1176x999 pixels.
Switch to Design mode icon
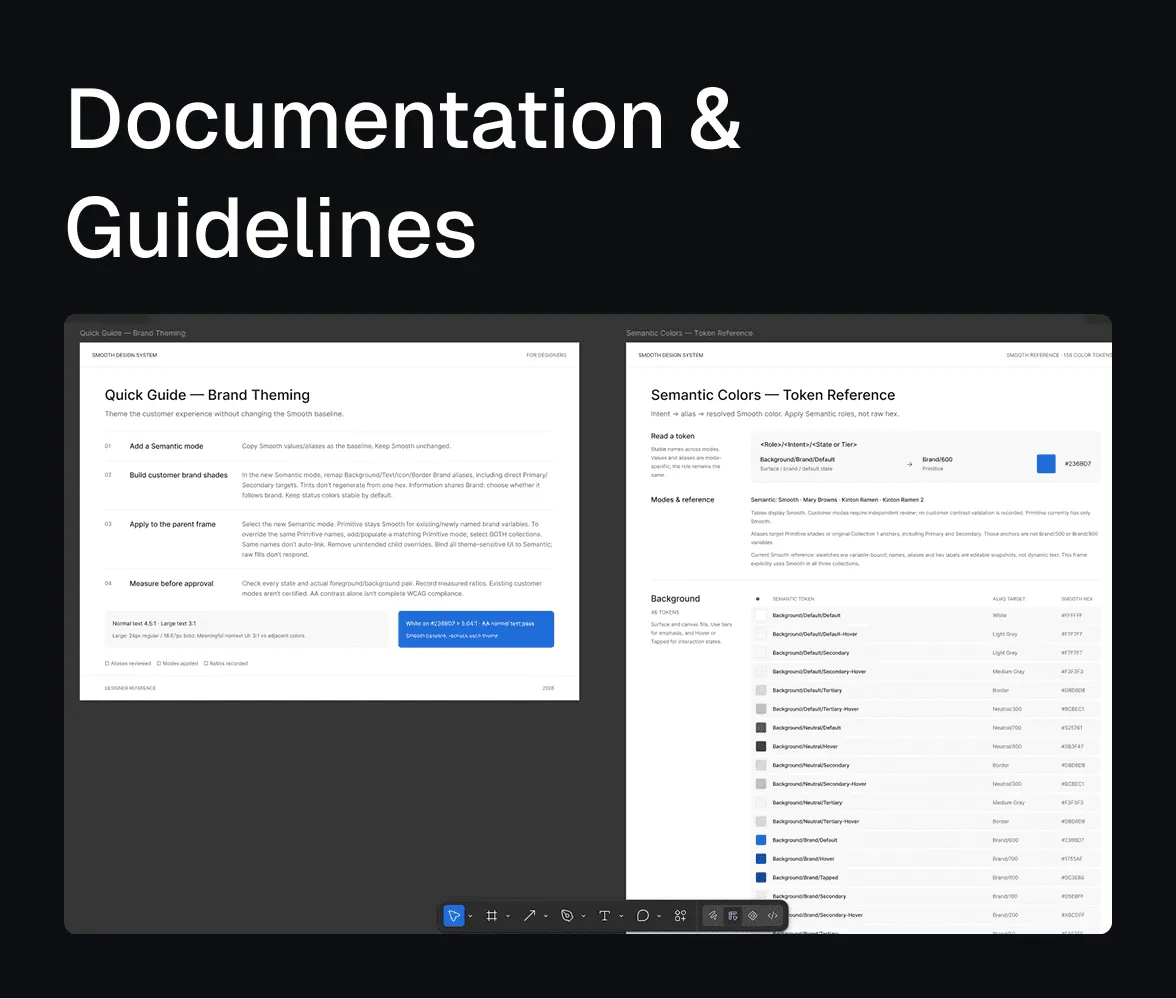(733, 916)
